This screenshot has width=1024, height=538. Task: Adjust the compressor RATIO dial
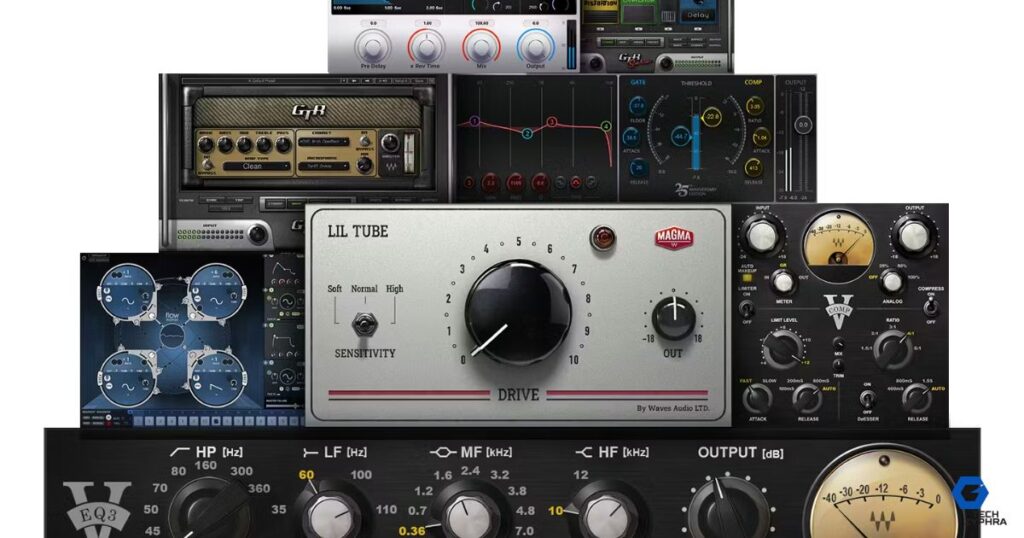(754, 106)
